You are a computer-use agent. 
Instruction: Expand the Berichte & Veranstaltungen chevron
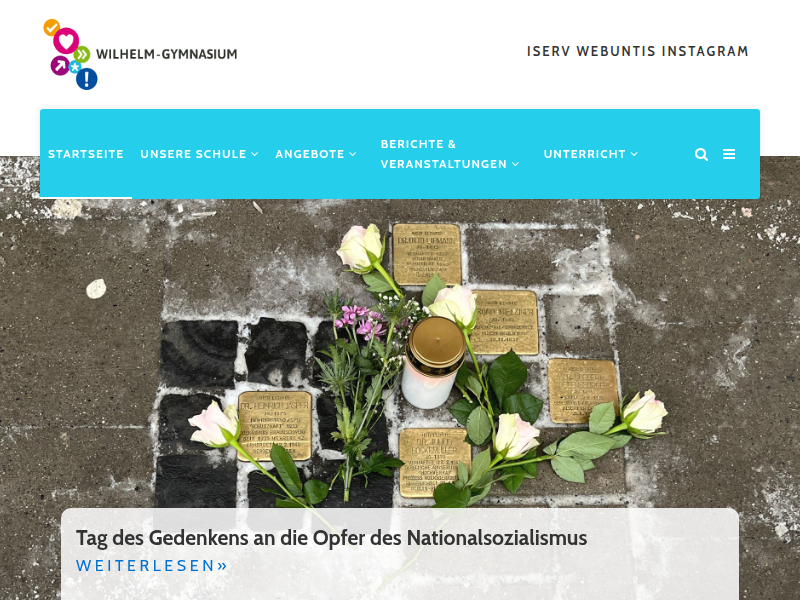pos(515,164)
